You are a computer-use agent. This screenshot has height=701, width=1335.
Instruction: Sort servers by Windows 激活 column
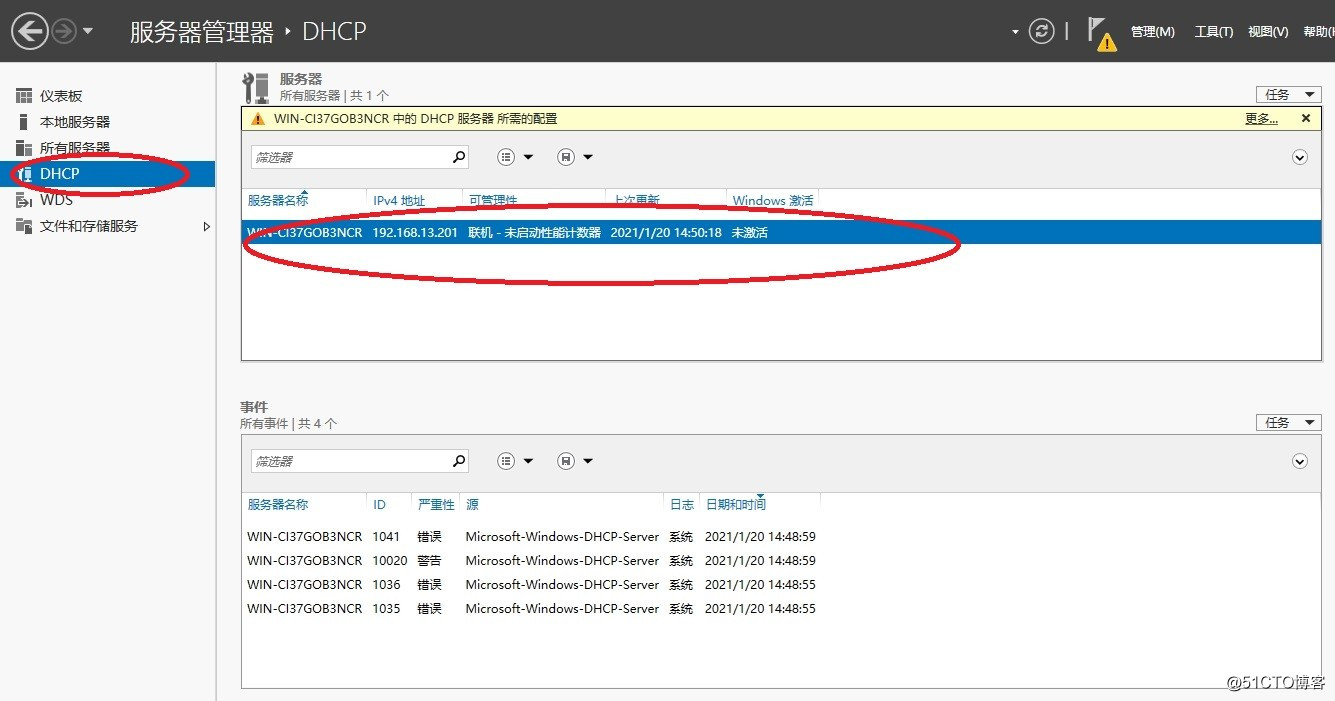(773, 200)
